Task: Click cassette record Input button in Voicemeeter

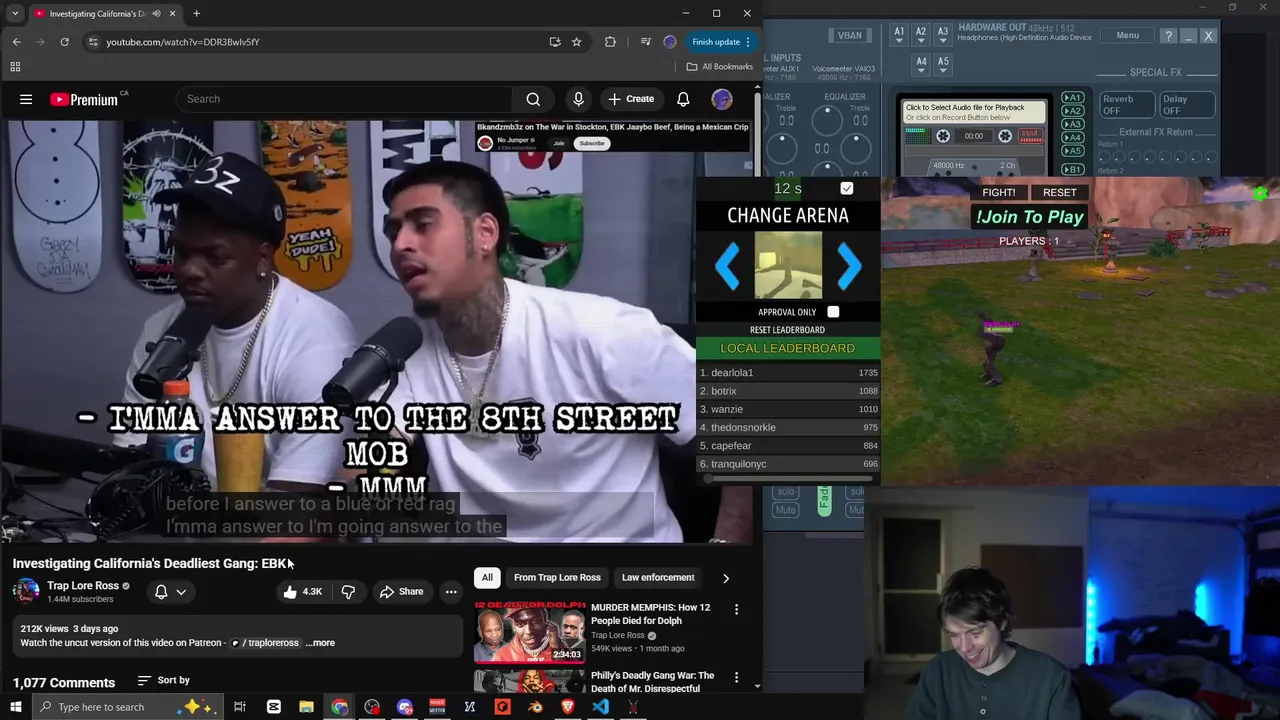Action: pos(1030,135)
